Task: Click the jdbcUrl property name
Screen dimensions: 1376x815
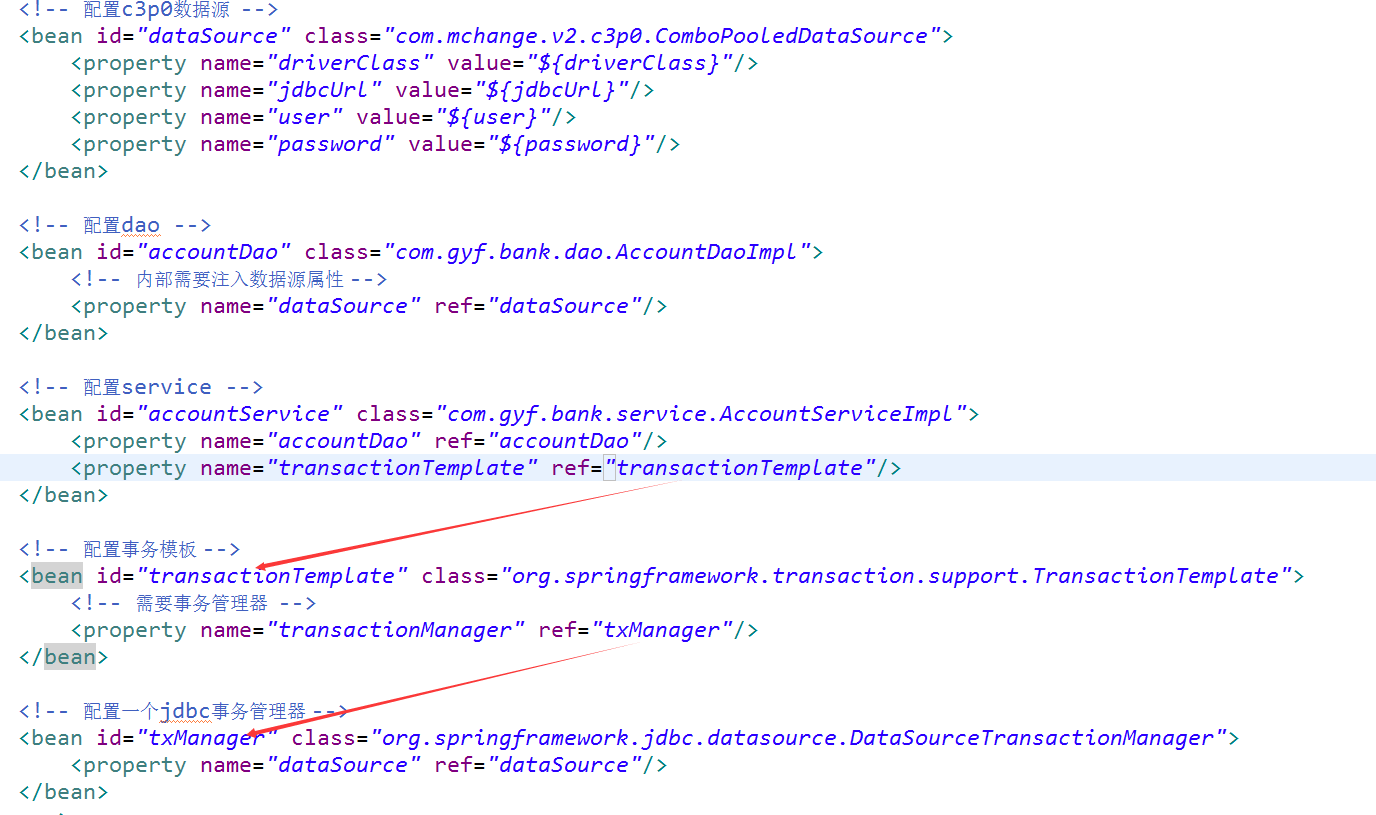Action: click(324, 90)
